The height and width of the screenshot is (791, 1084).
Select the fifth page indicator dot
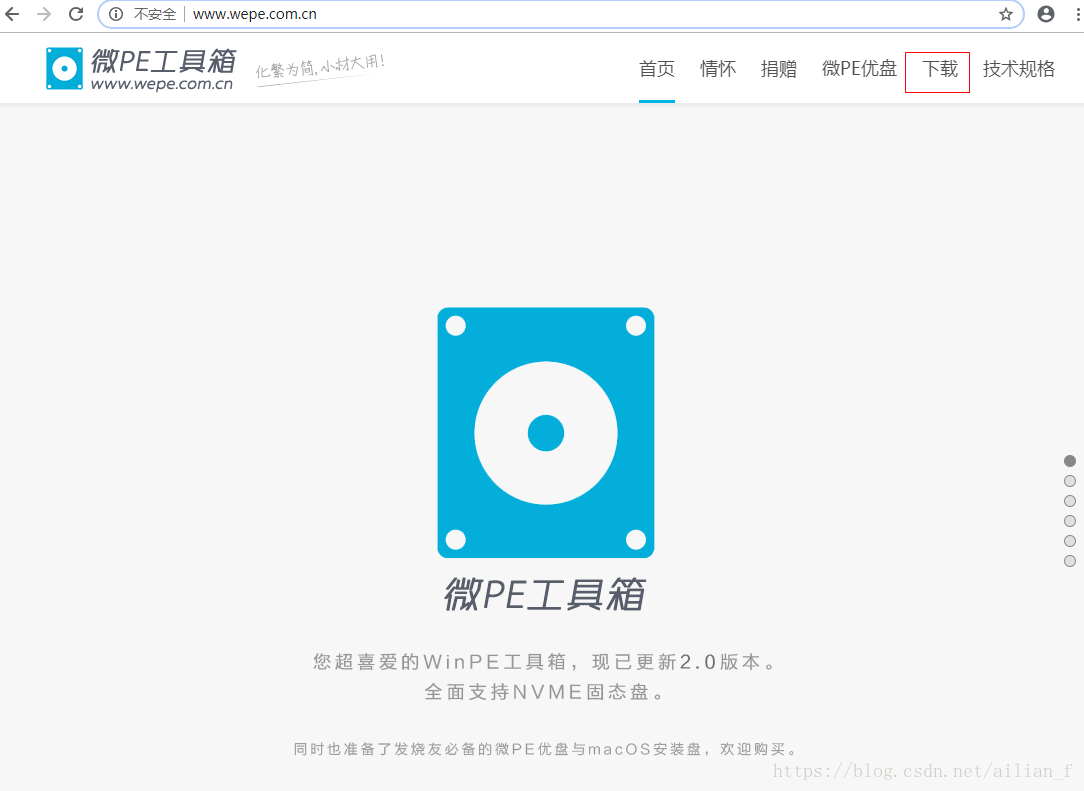point(1069,541)
